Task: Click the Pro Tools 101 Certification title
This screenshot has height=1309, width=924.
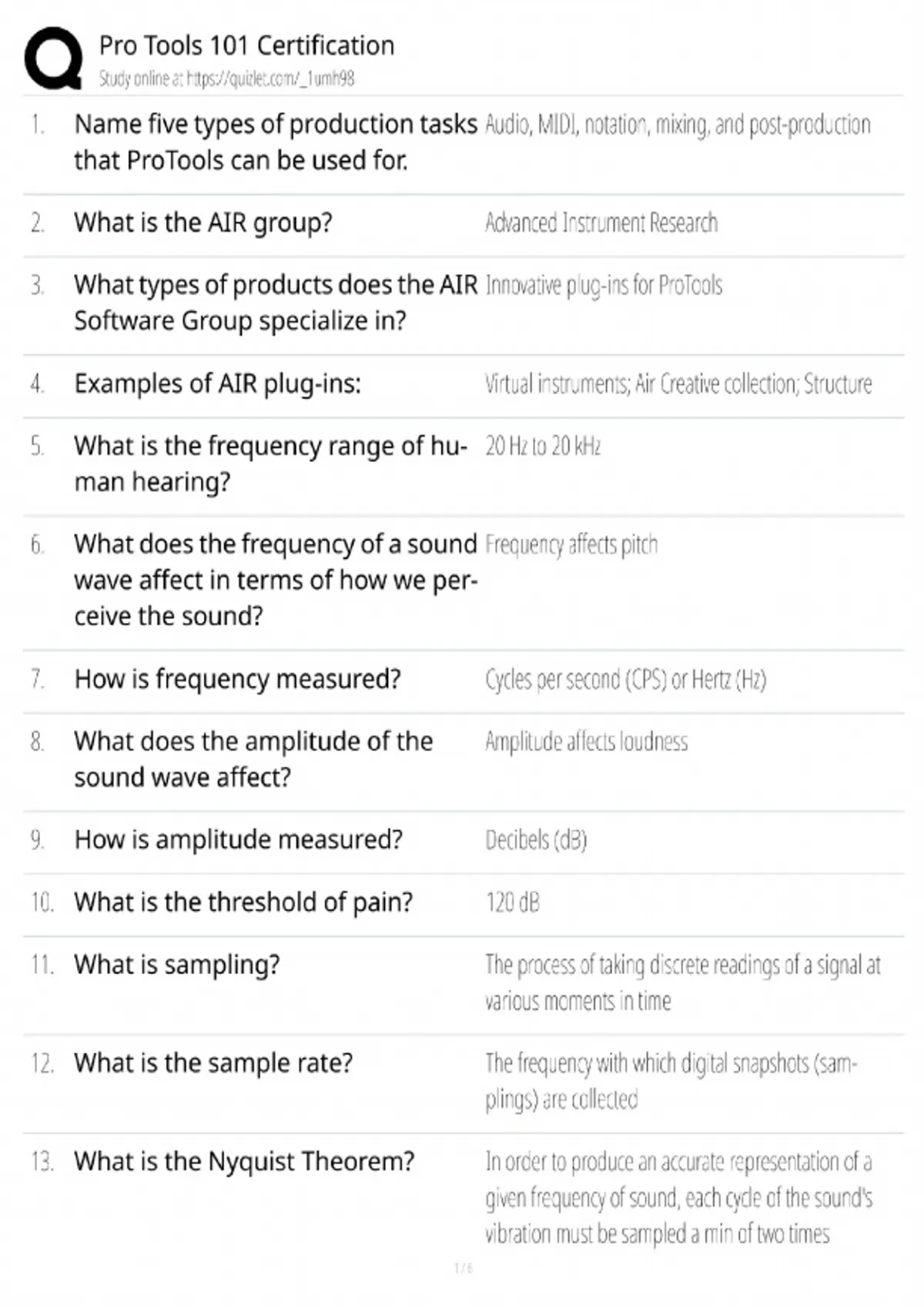Action: (246, 45)
